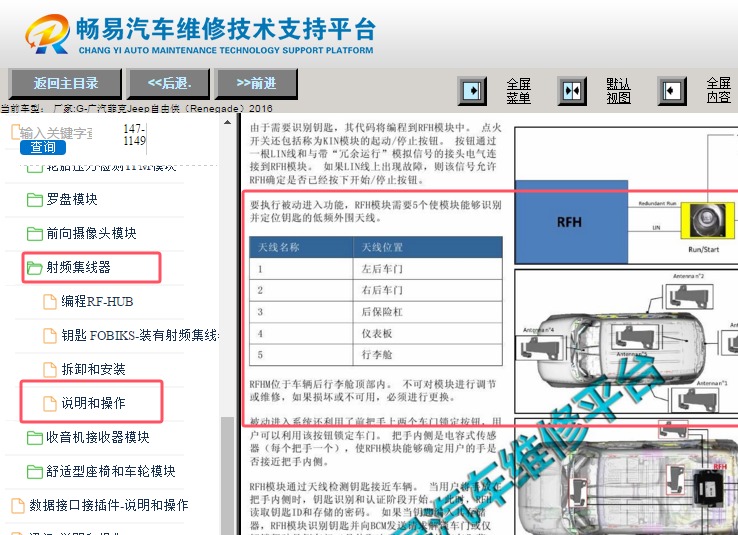Click the 左后车门 table cell
The height and width of the screenshot is (535, 738).
428,269
